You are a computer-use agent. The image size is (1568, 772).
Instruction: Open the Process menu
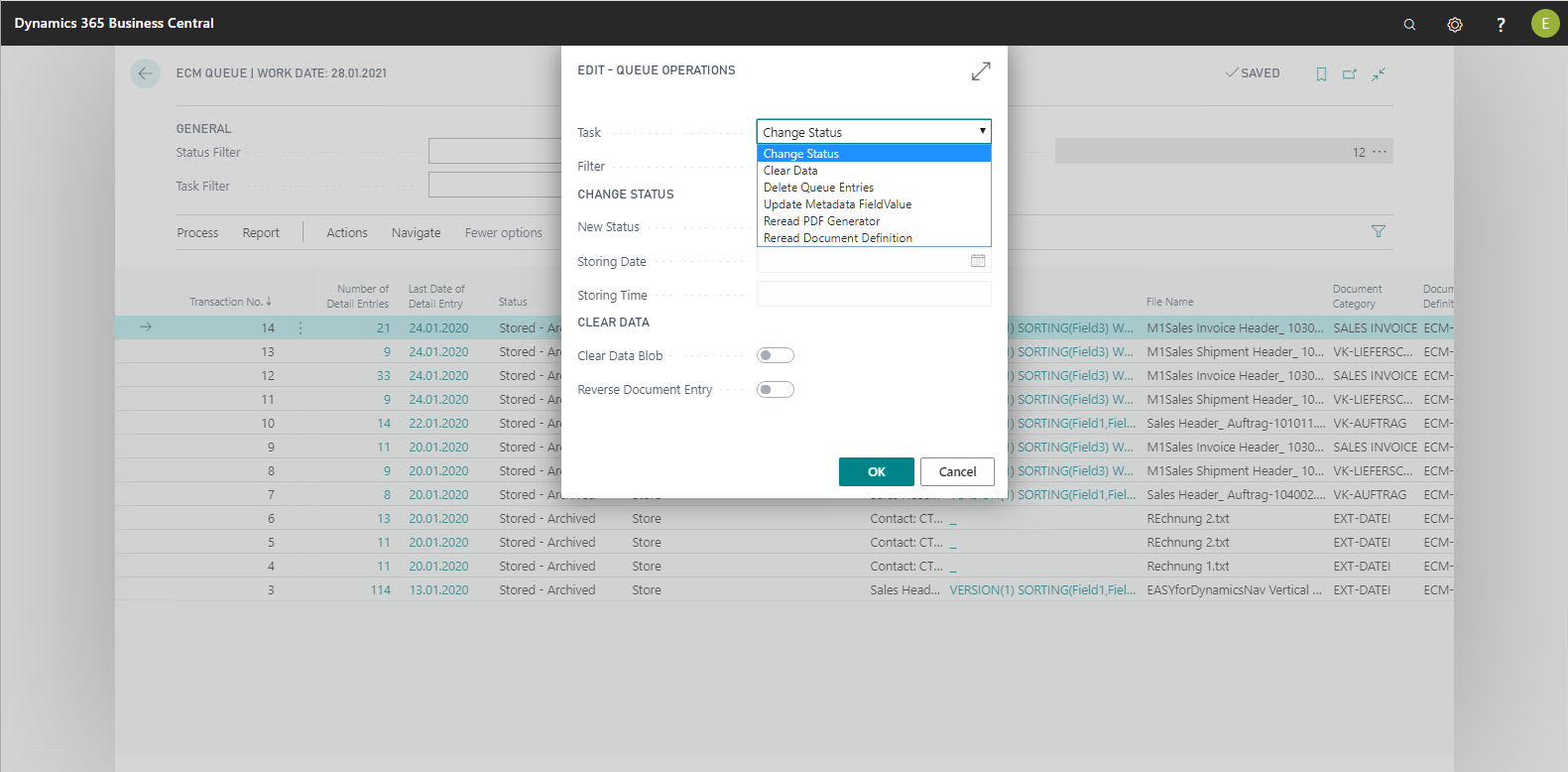(197, 233)
